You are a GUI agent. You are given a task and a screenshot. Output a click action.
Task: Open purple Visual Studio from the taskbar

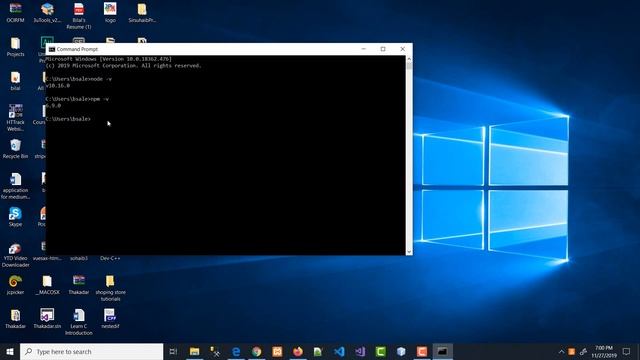click(x=360, y=351)
